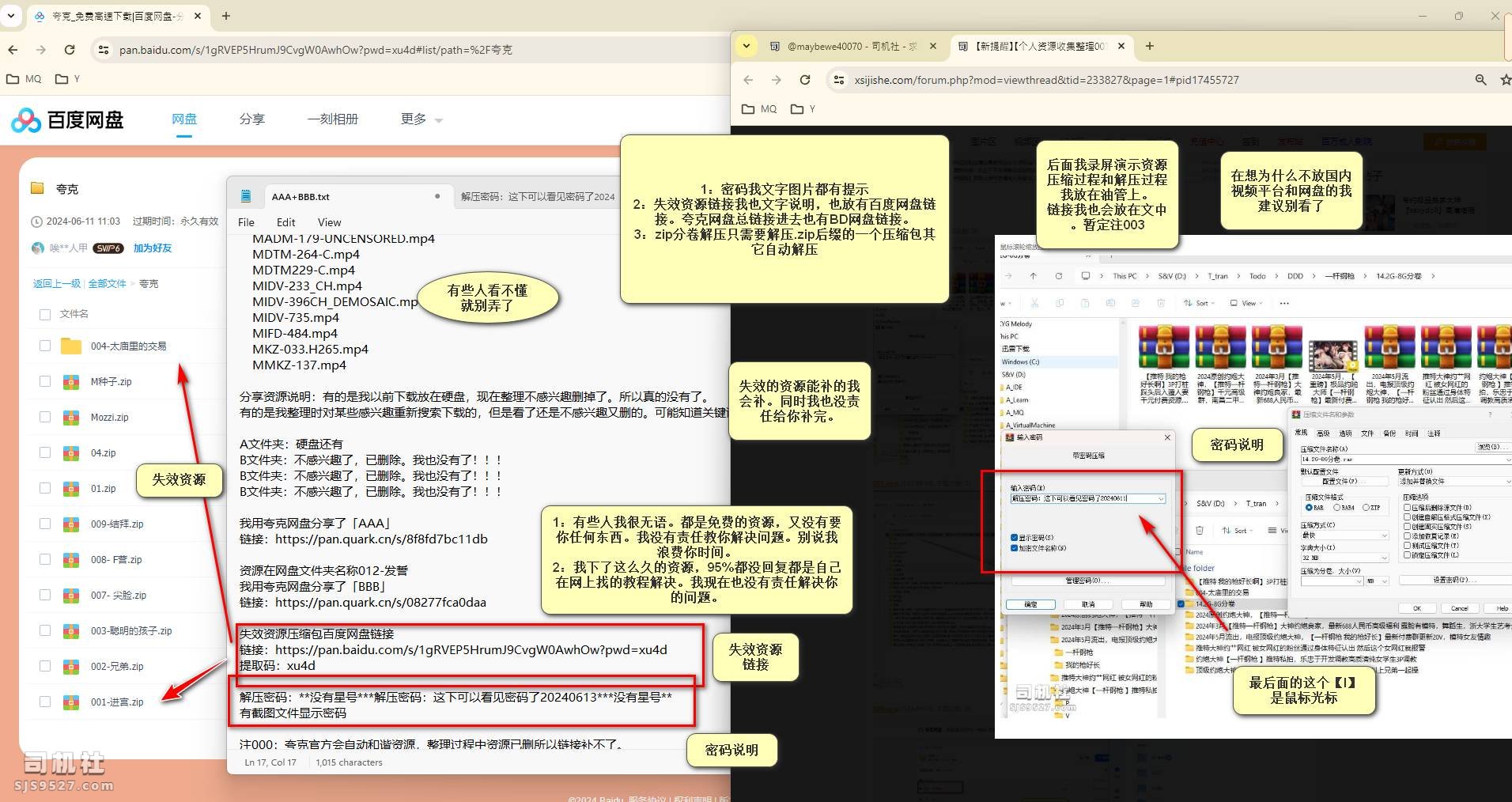Go back in the Baidu pan browser window
1512x802 pixels.
point(13,50)
